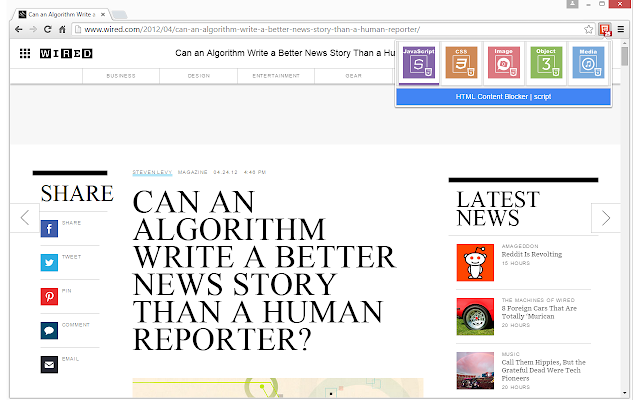Close the Can an Algorithm Write tab

click(103, 14)
